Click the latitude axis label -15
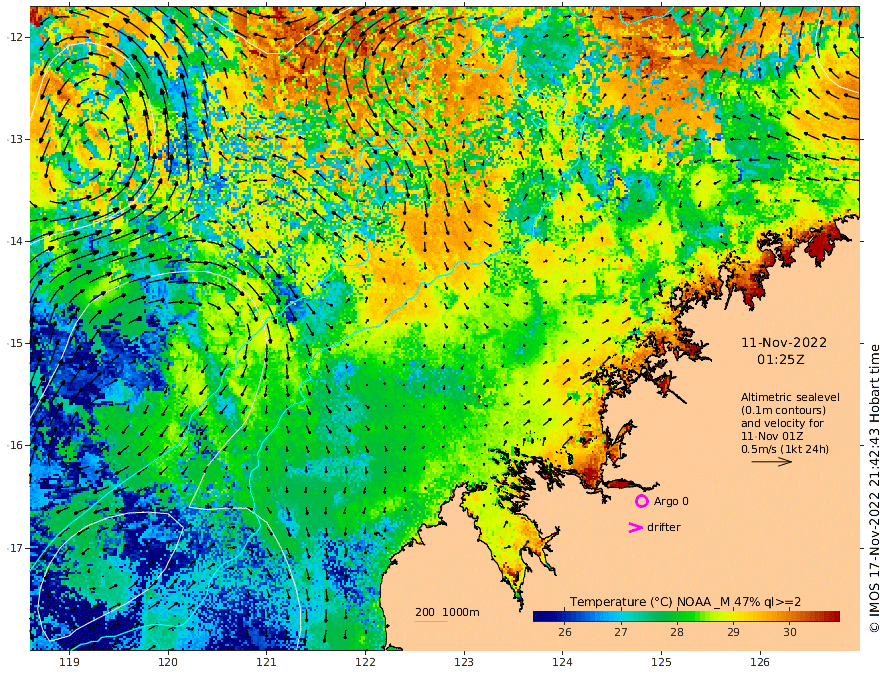Viewport: 880px width, 680px height. pyautogui.click(x=15, y=343)
